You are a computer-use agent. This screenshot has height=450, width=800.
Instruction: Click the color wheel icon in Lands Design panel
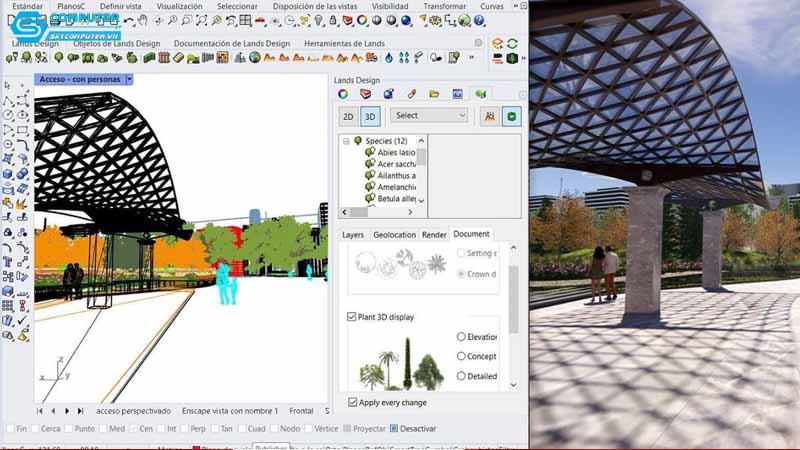coord(343,94)
